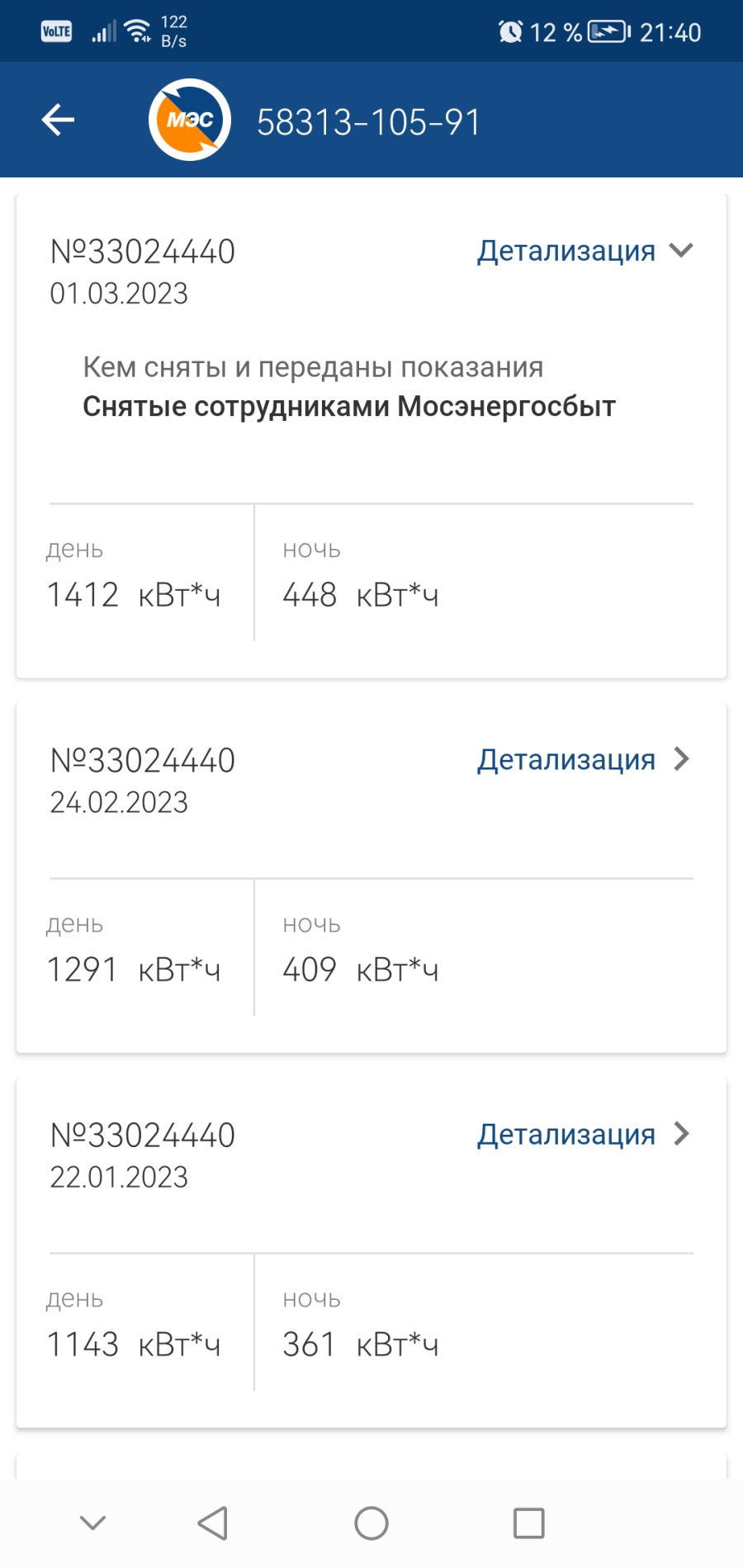
Task: Tap the МЭС logo icon
Action: coord(190,120)
